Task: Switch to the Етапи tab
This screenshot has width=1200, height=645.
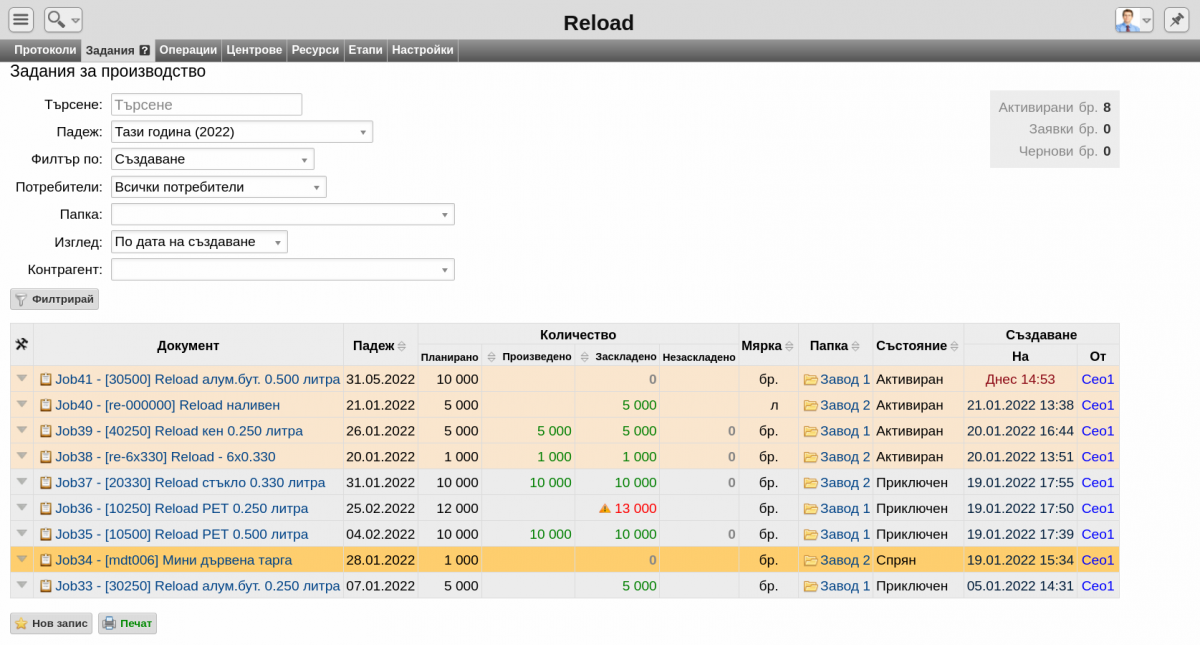Action: pos(365,50)
